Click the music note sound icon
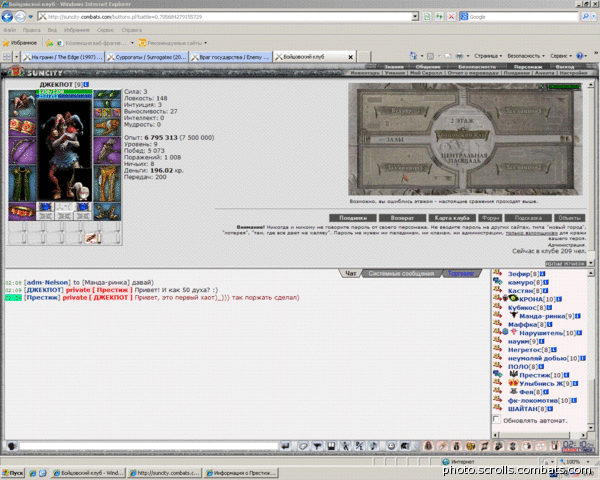Image resolution: width=600 pixels, height=480 pixels. point(373,446)
